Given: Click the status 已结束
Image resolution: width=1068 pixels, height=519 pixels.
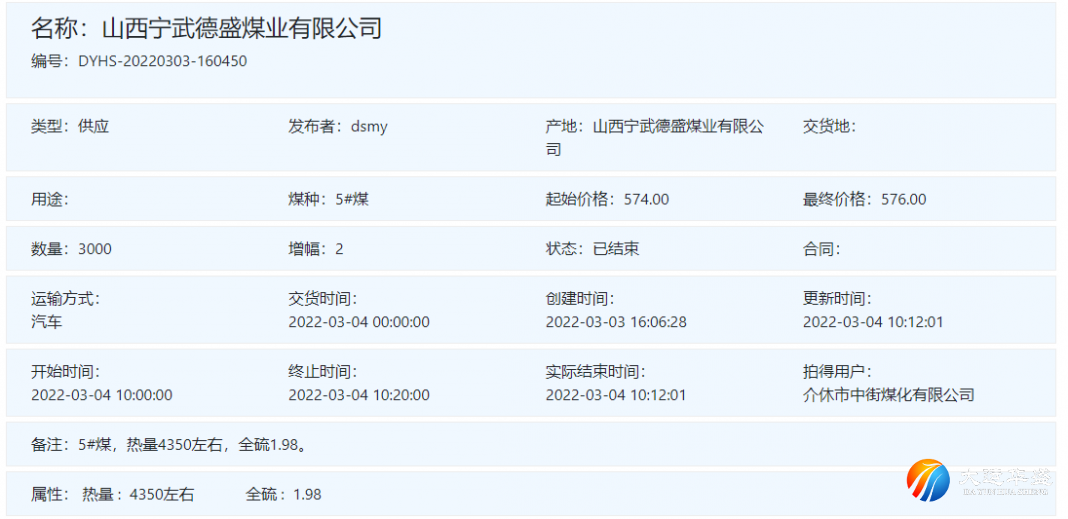Looking at the screenshot, I should (615, 249).
